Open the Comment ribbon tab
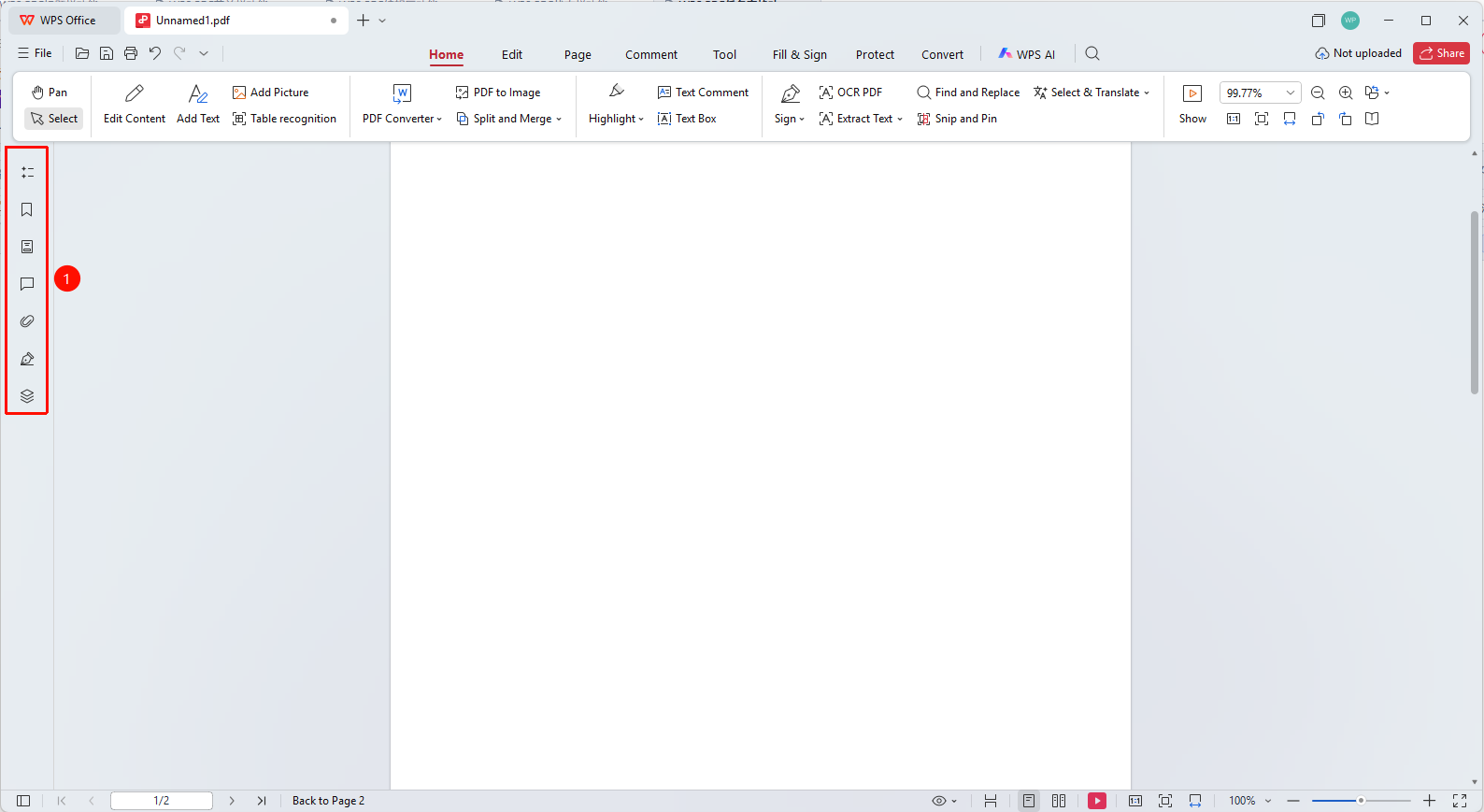Viewport: 1484px width, 812px height. (651, 54)
